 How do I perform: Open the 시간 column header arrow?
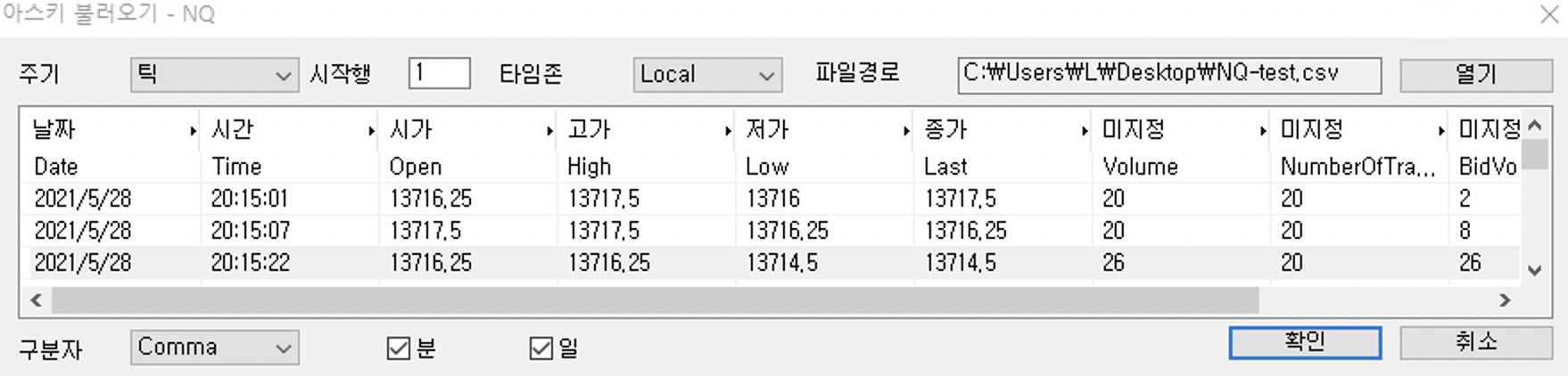[371, 132]
